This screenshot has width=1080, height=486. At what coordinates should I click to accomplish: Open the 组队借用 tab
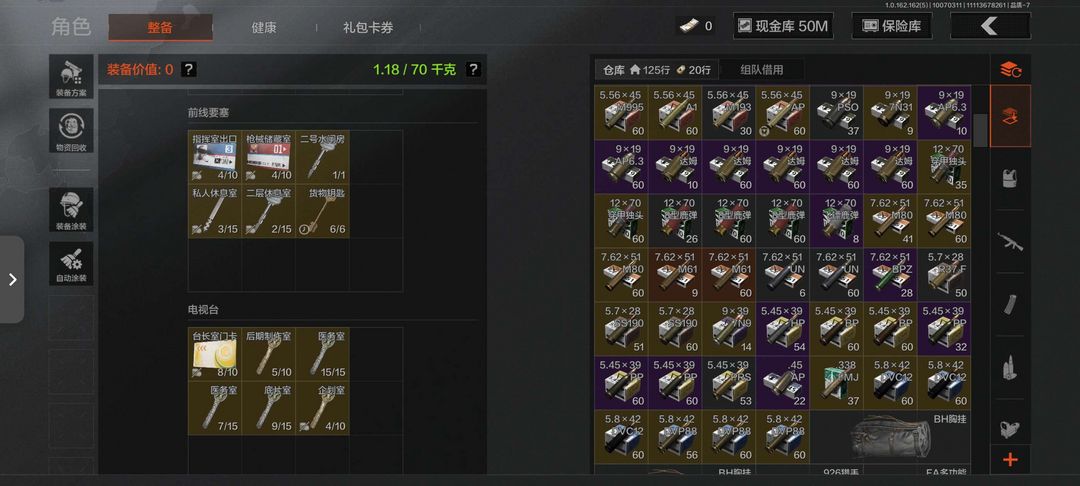pos(762,70)
